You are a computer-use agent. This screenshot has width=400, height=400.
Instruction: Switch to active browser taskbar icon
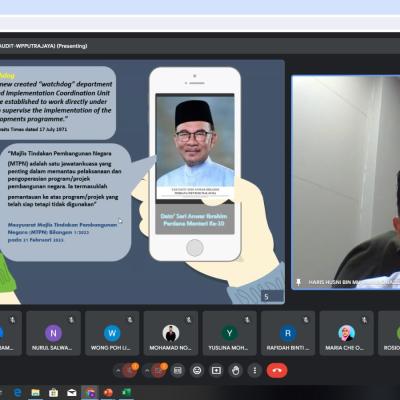(90, 393)
